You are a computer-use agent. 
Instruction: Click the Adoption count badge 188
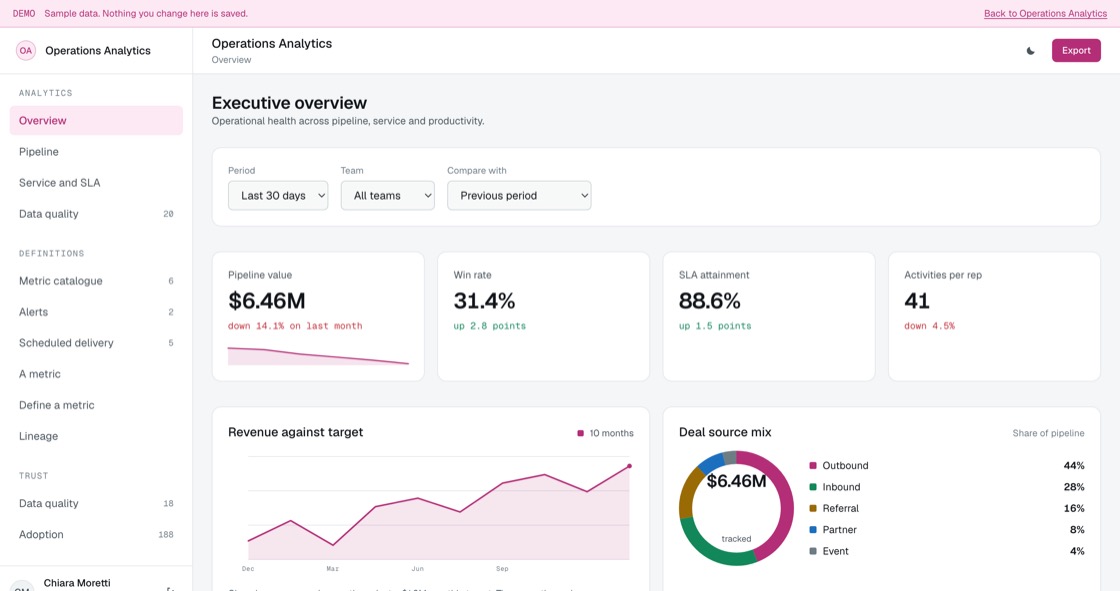(x=166, y=535)
